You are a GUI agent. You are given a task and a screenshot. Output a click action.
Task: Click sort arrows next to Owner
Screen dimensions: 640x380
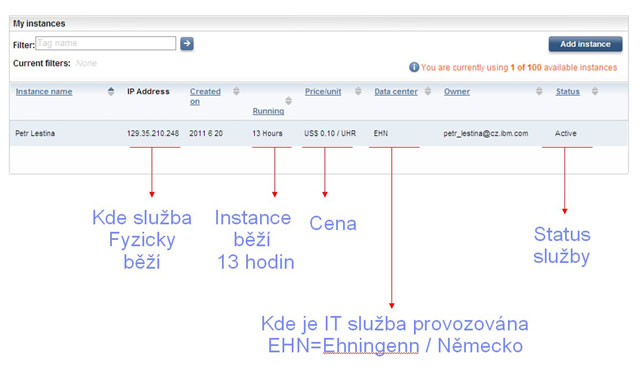click(539, 91)
